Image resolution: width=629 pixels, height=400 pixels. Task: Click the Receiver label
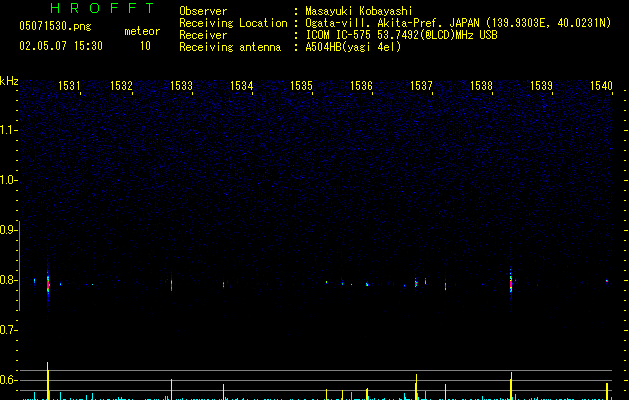point(203,35)
